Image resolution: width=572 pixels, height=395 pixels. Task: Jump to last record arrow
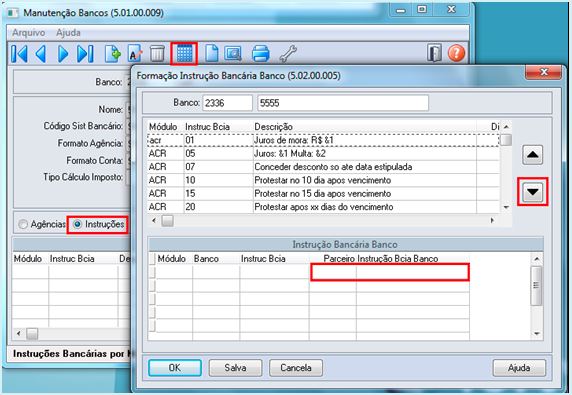85,54
